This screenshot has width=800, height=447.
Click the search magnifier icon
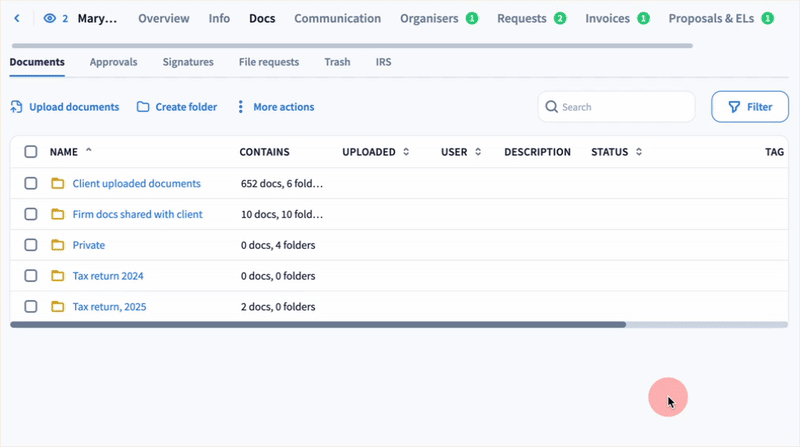tap(551, 107)
